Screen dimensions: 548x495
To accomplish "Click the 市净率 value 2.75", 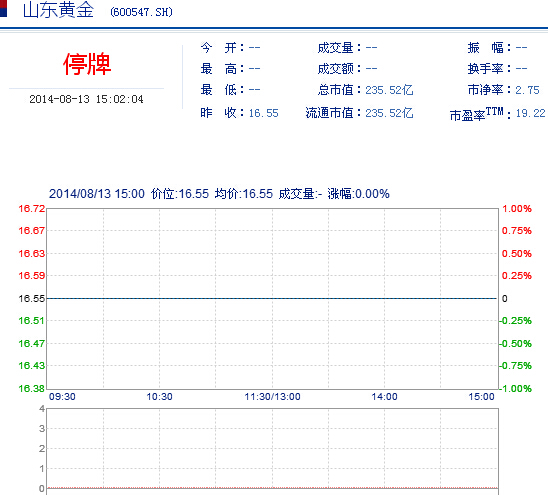I will pyautogui.click(x=527, y=90).
